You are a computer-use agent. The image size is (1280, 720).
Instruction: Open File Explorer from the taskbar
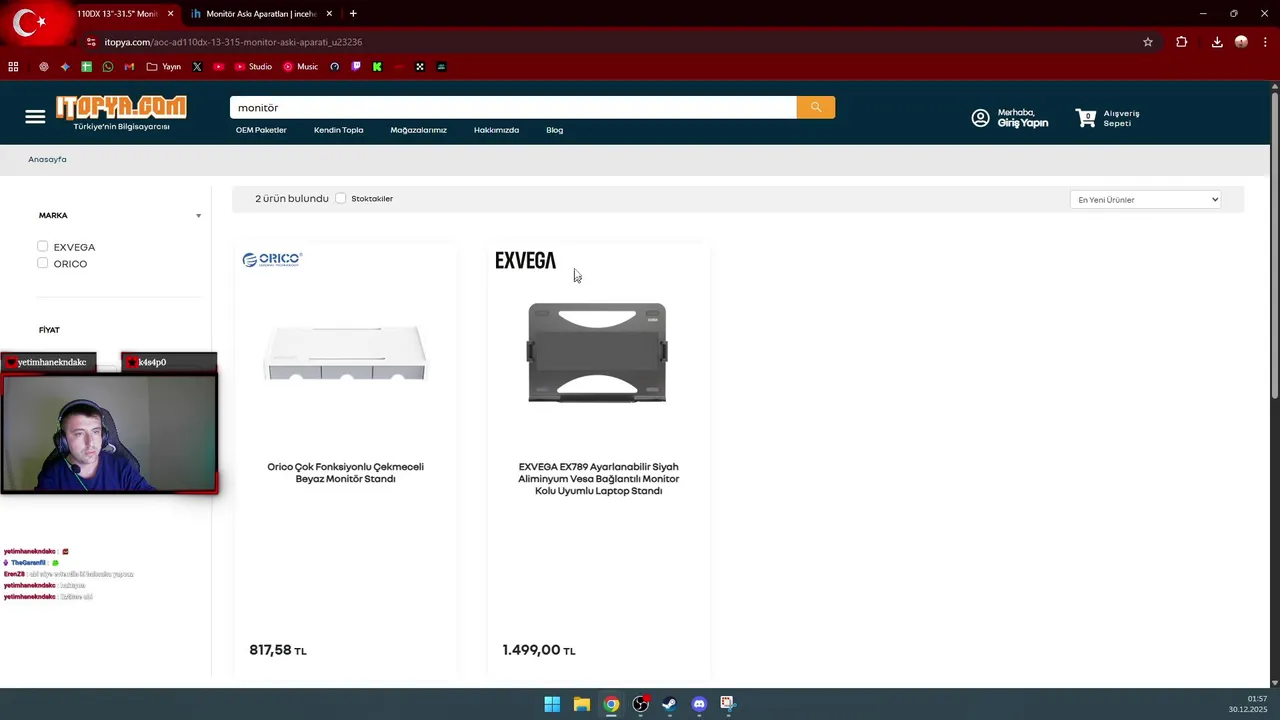[581, 704]
